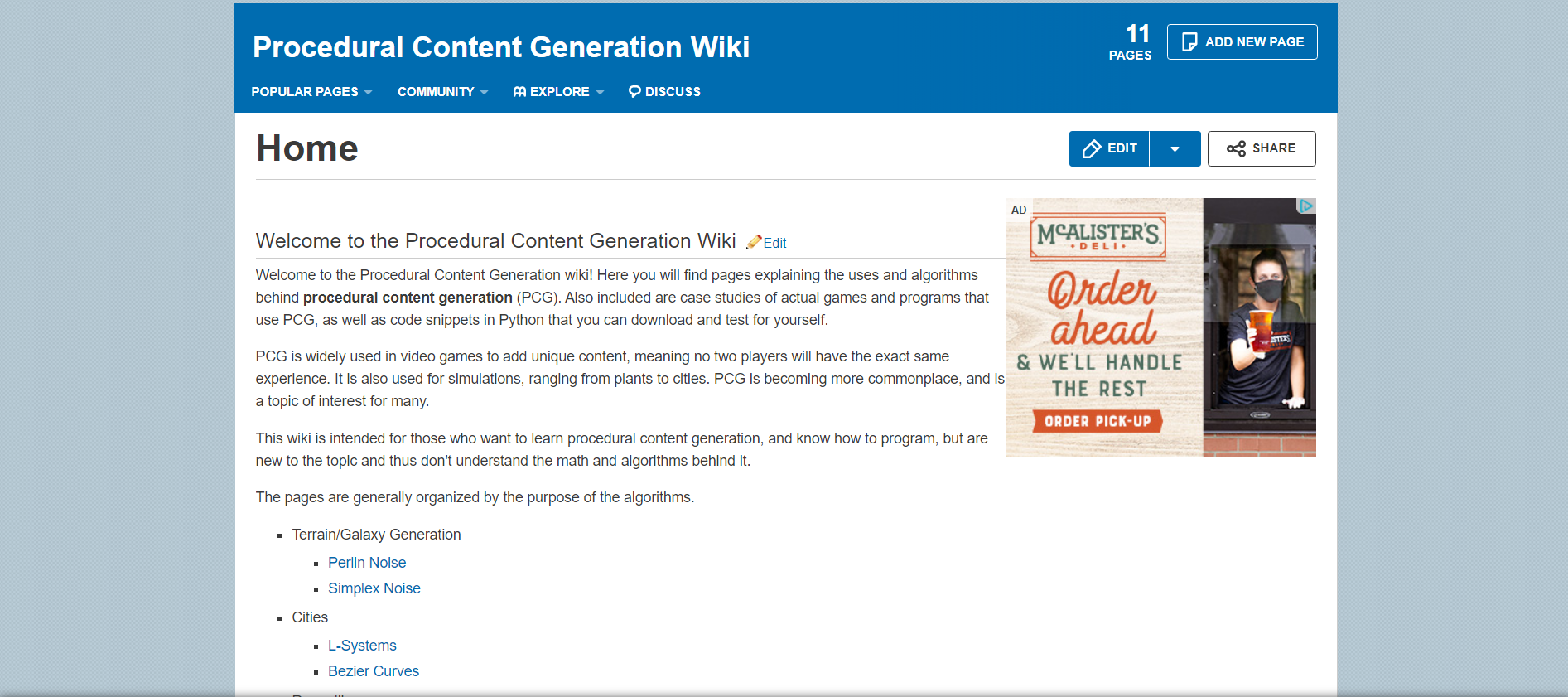Follow the L-Systems link
Viewport: 1568px width, 697px height.
click(362, 646)
